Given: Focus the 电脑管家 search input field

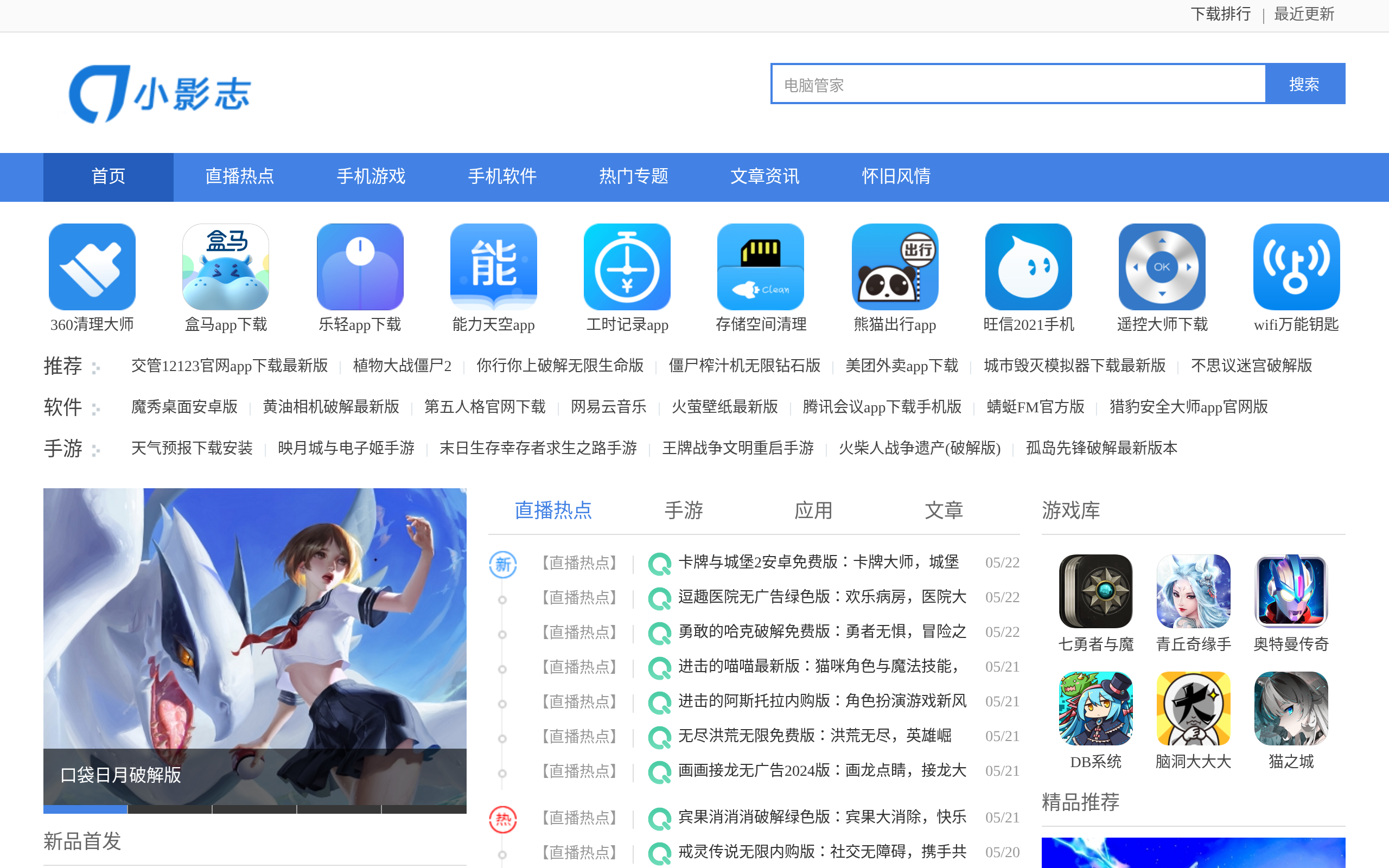Looking at the screenshot, I should point(1018,85).
